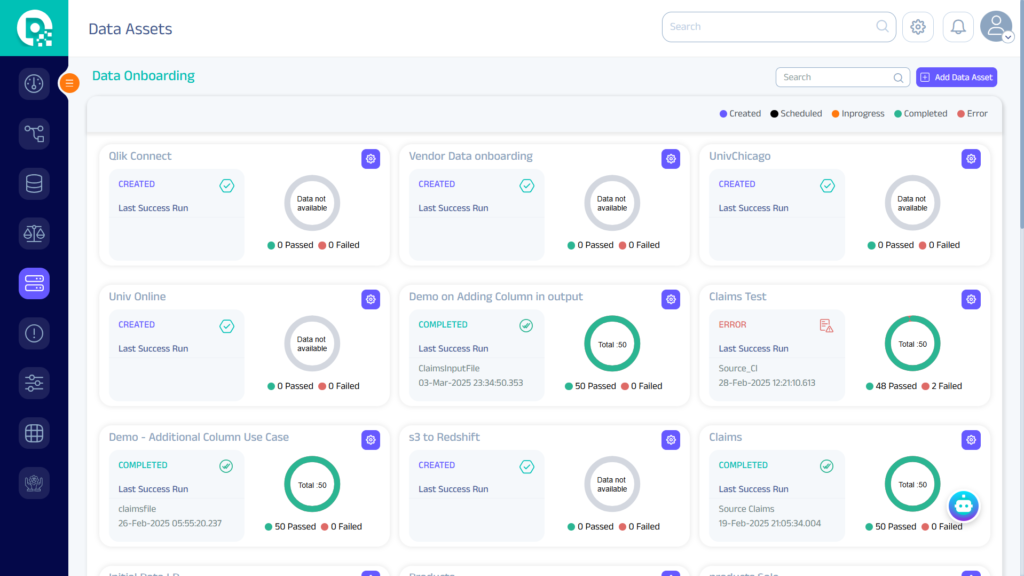Click the exclamation alert icon in sidebar

point(34,333)
